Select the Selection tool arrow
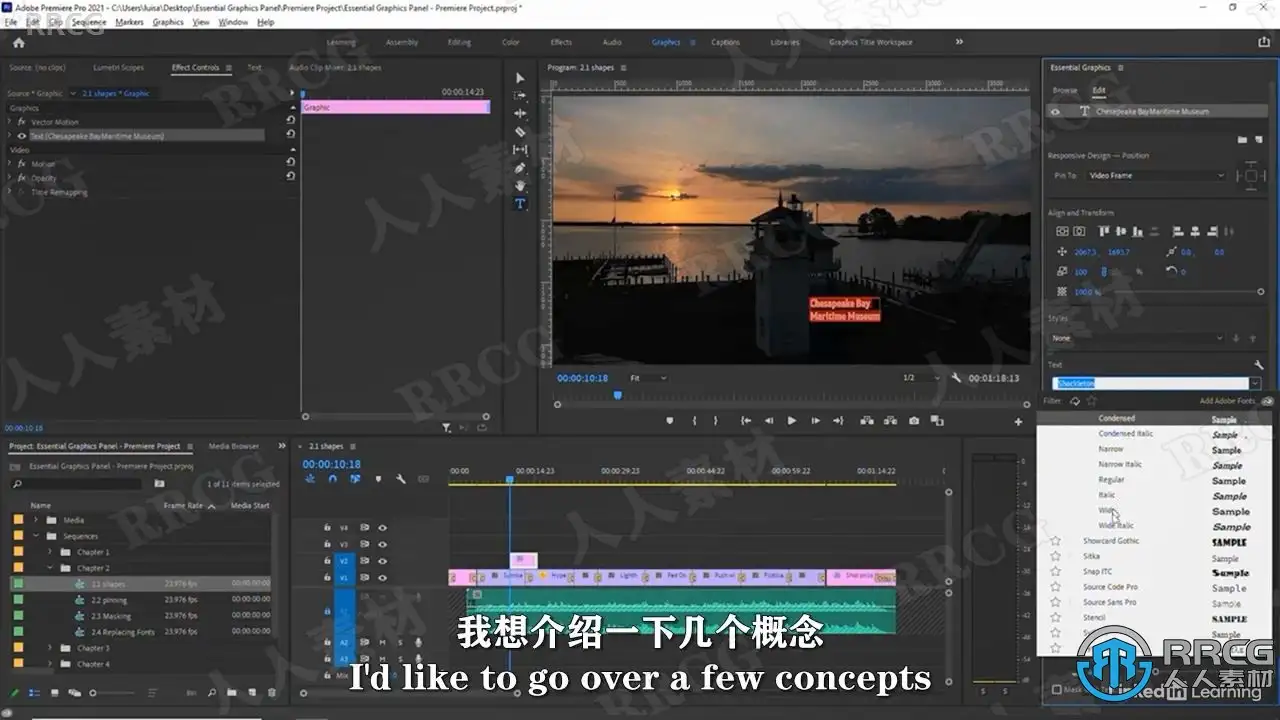The height and width of the screenshot is (720, 1280). tap(520, 78)
